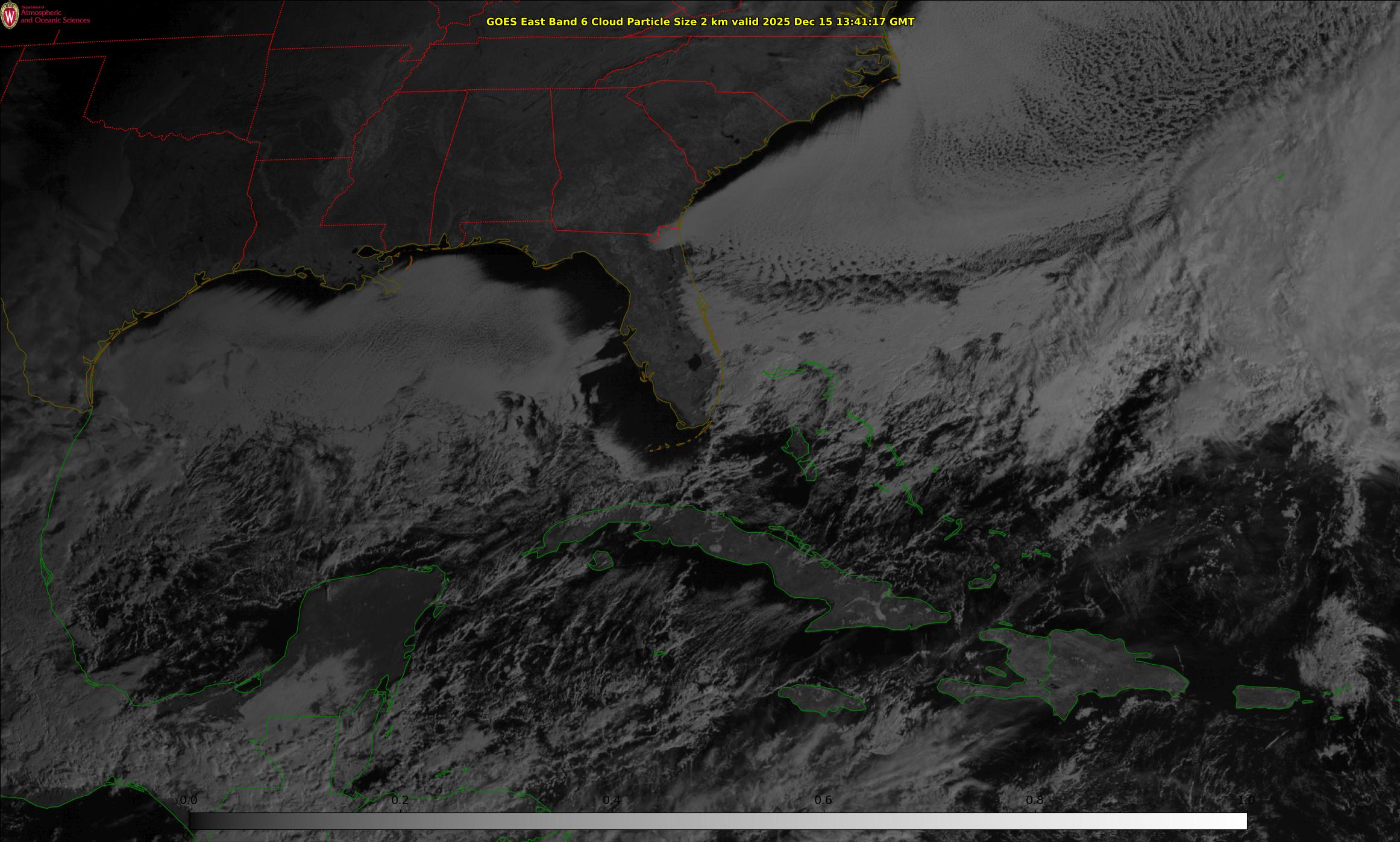Screen dimensions: 1400x842
Task: Click the 0.0 colorbar tick label
Action: pos(189,800)
